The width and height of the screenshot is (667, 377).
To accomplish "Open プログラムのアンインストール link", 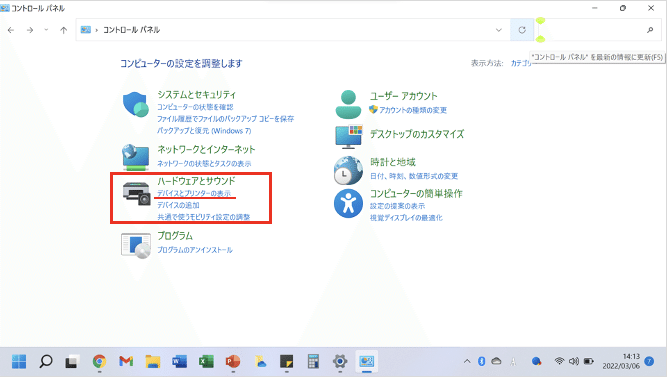I will pos(195,250).
